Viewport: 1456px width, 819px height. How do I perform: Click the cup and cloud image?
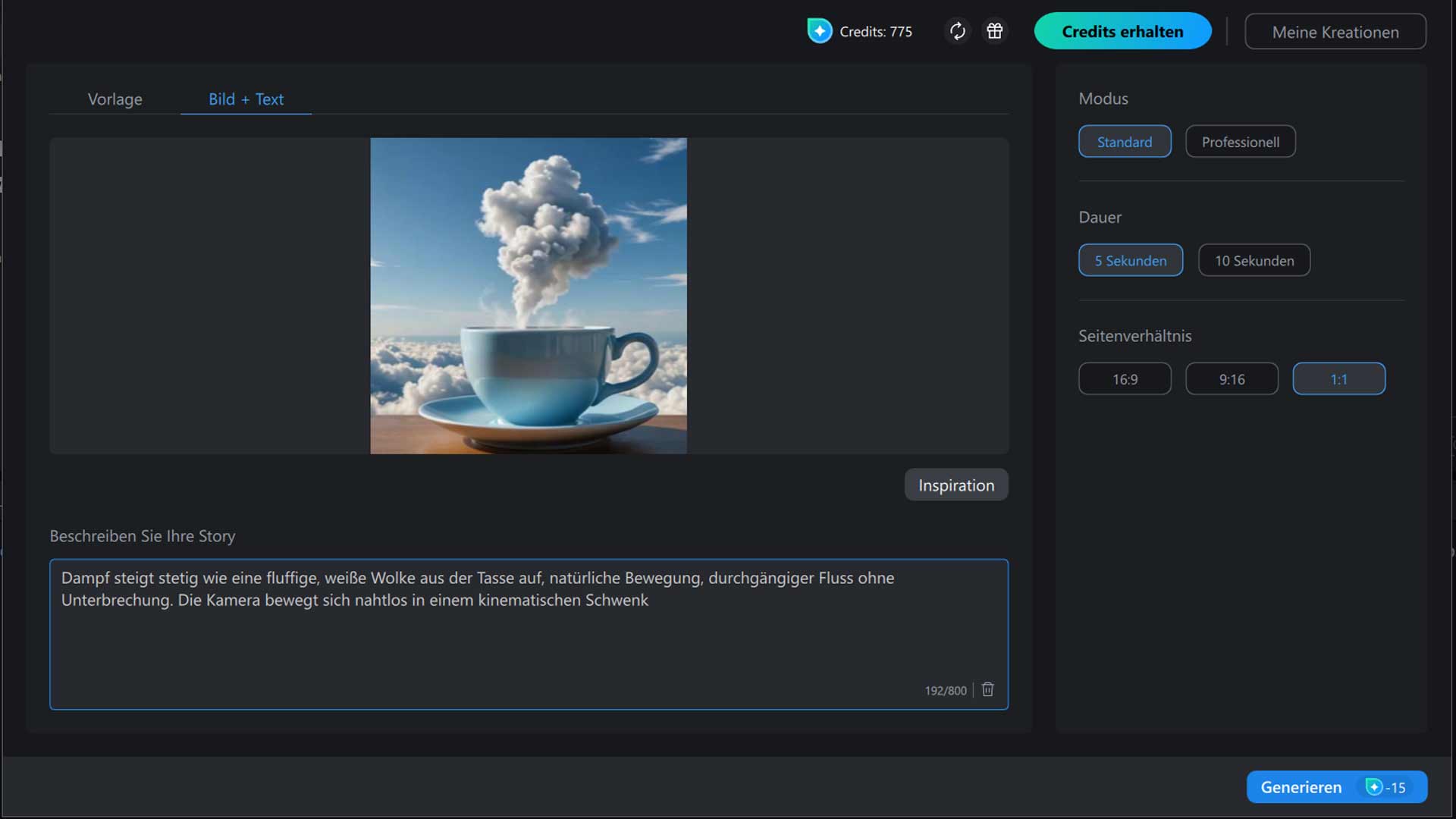pyautogui.click(x=529, y=296)
